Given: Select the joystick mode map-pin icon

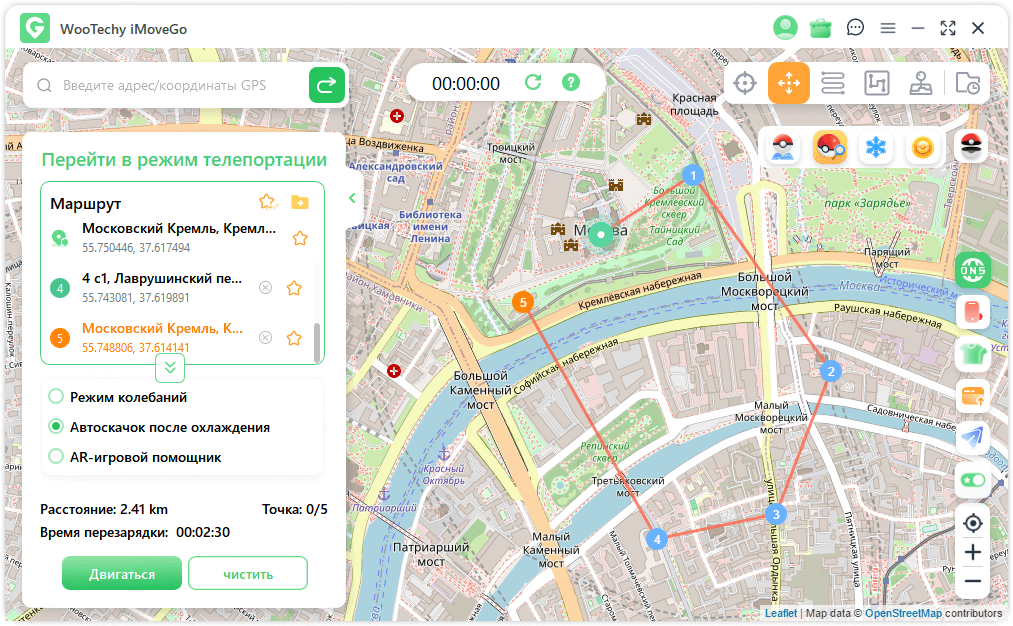Looking at the screenshot, I should (921, 83).
